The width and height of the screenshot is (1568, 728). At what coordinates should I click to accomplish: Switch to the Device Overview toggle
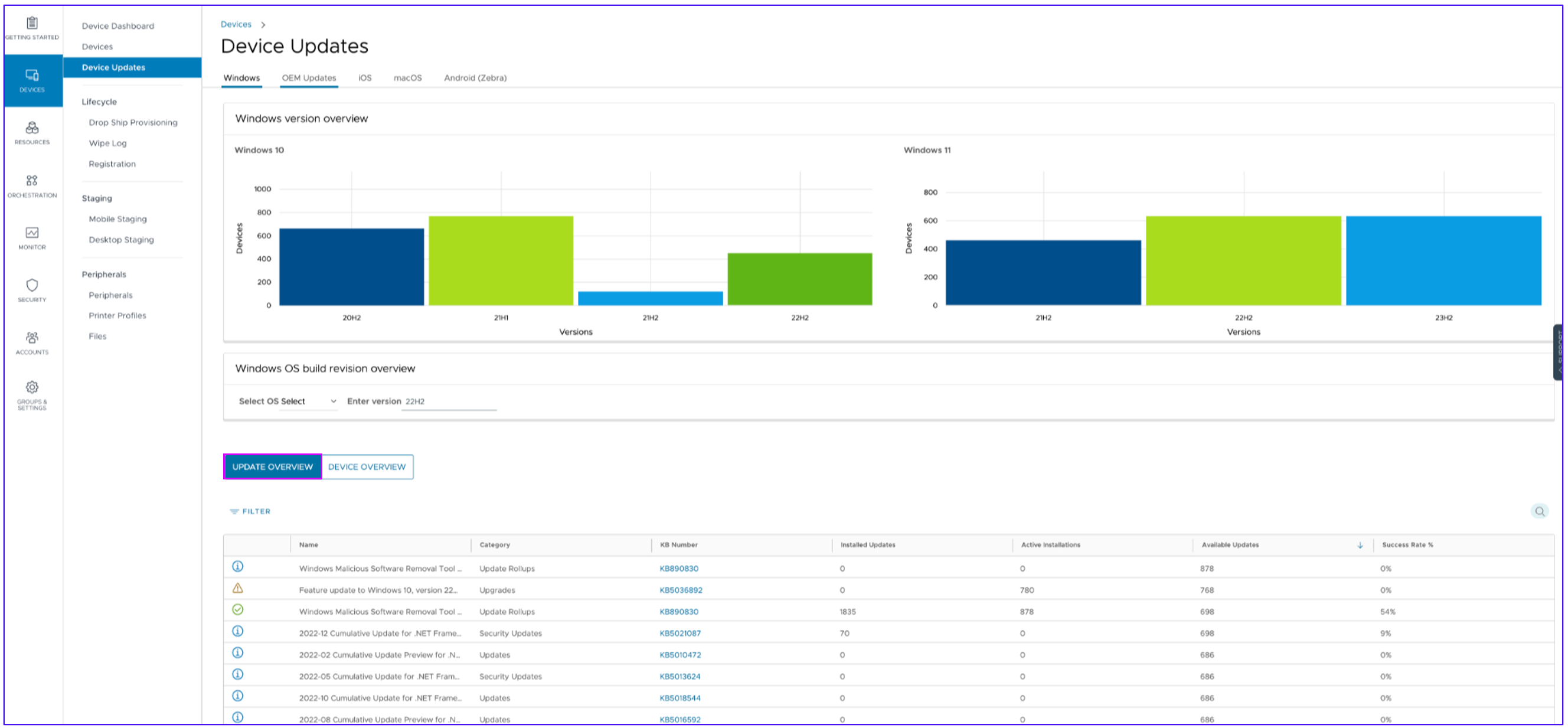point(367,467)
